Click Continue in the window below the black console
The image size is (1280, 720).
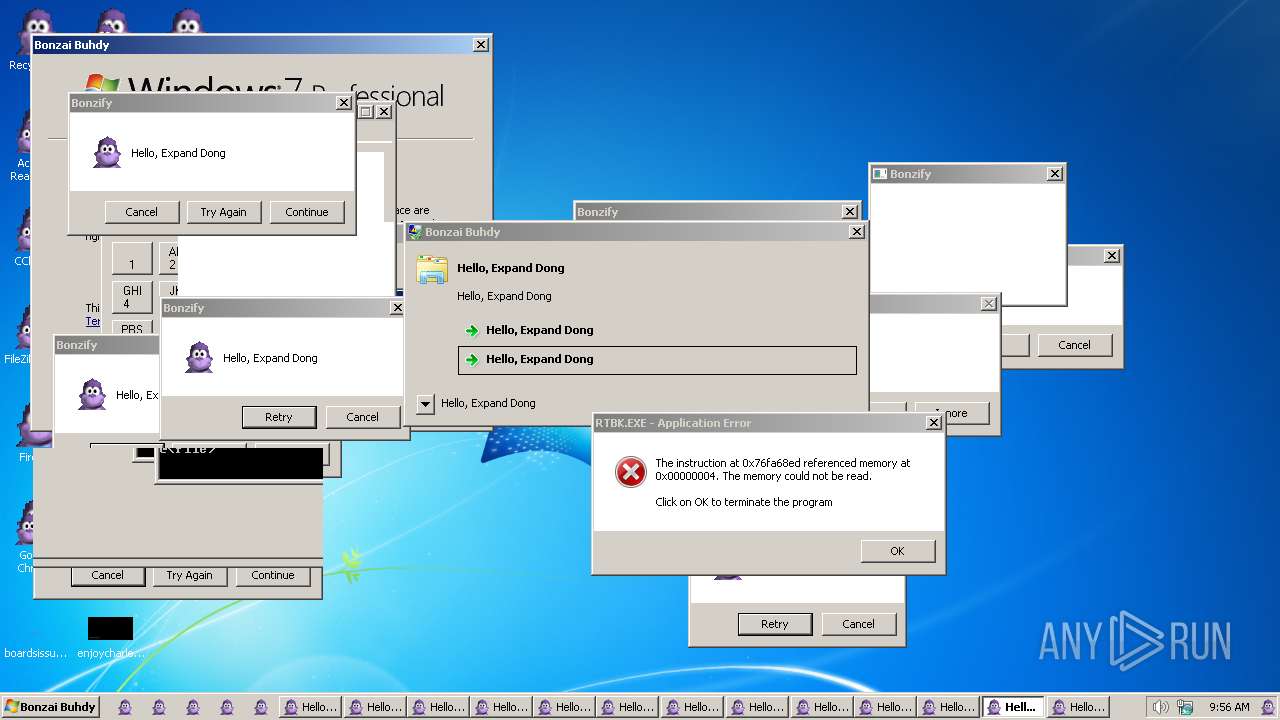(x=273, y=576)
